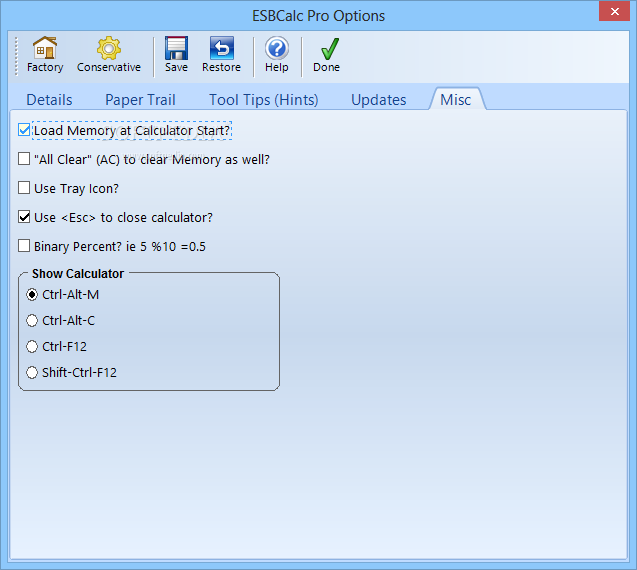The image size is (637, 570).
Task: Tick the Binary Percent checkbox
Action: (24, 246)
